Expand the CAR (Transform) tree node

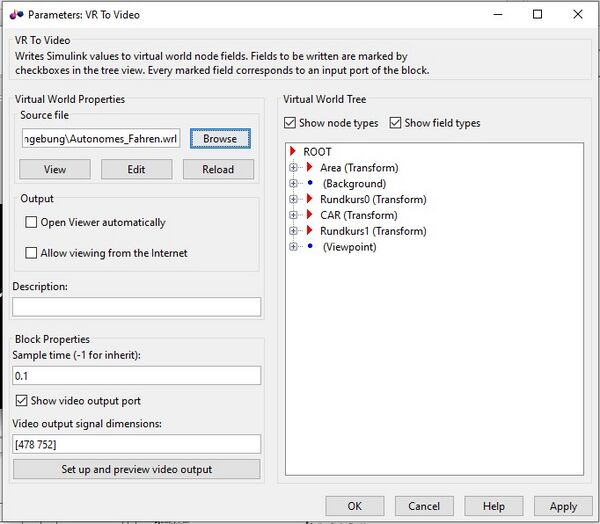coord(294,215)
